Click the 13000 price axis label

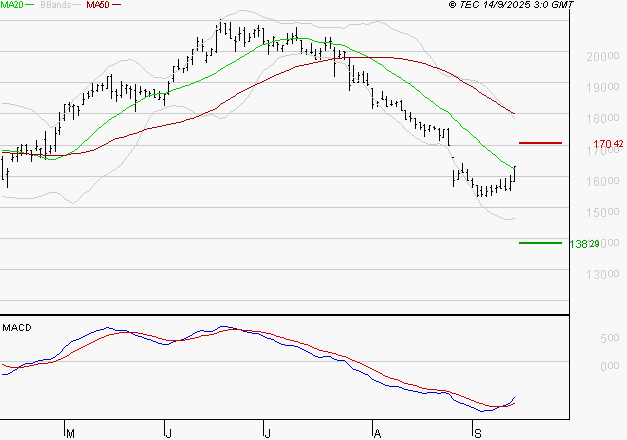pyautogui.click(x=603, y=274)
